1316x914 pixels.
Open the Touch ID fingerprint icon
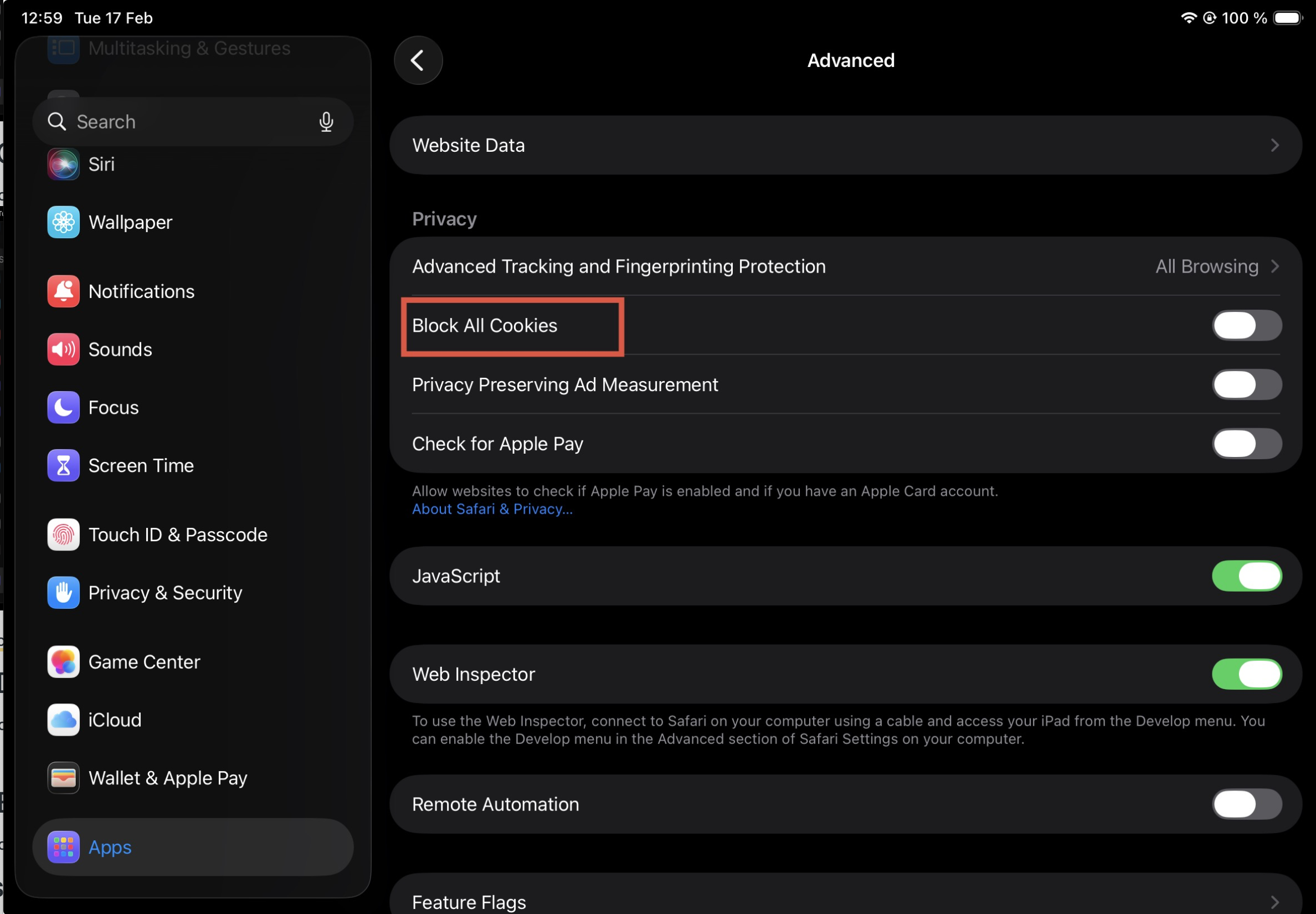point(63,535)
